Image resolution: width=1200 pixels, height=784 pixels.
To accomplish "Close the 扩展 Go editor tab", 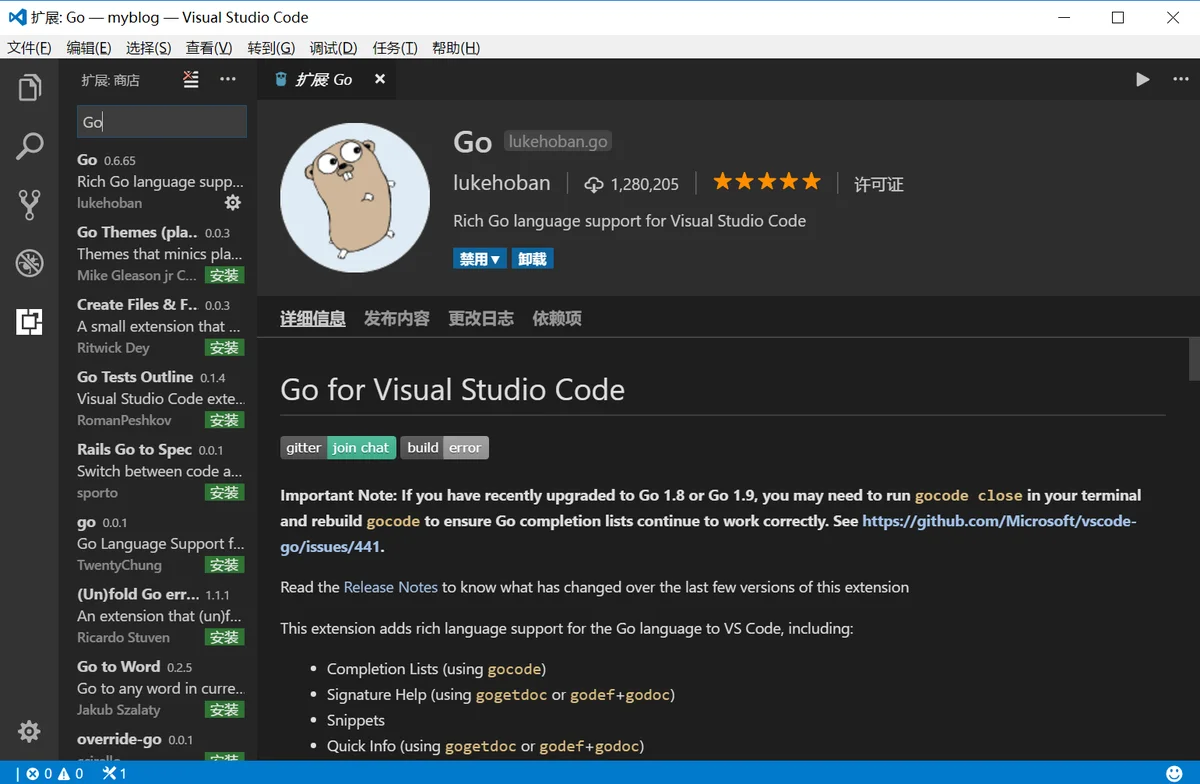I will pos(379,79).
